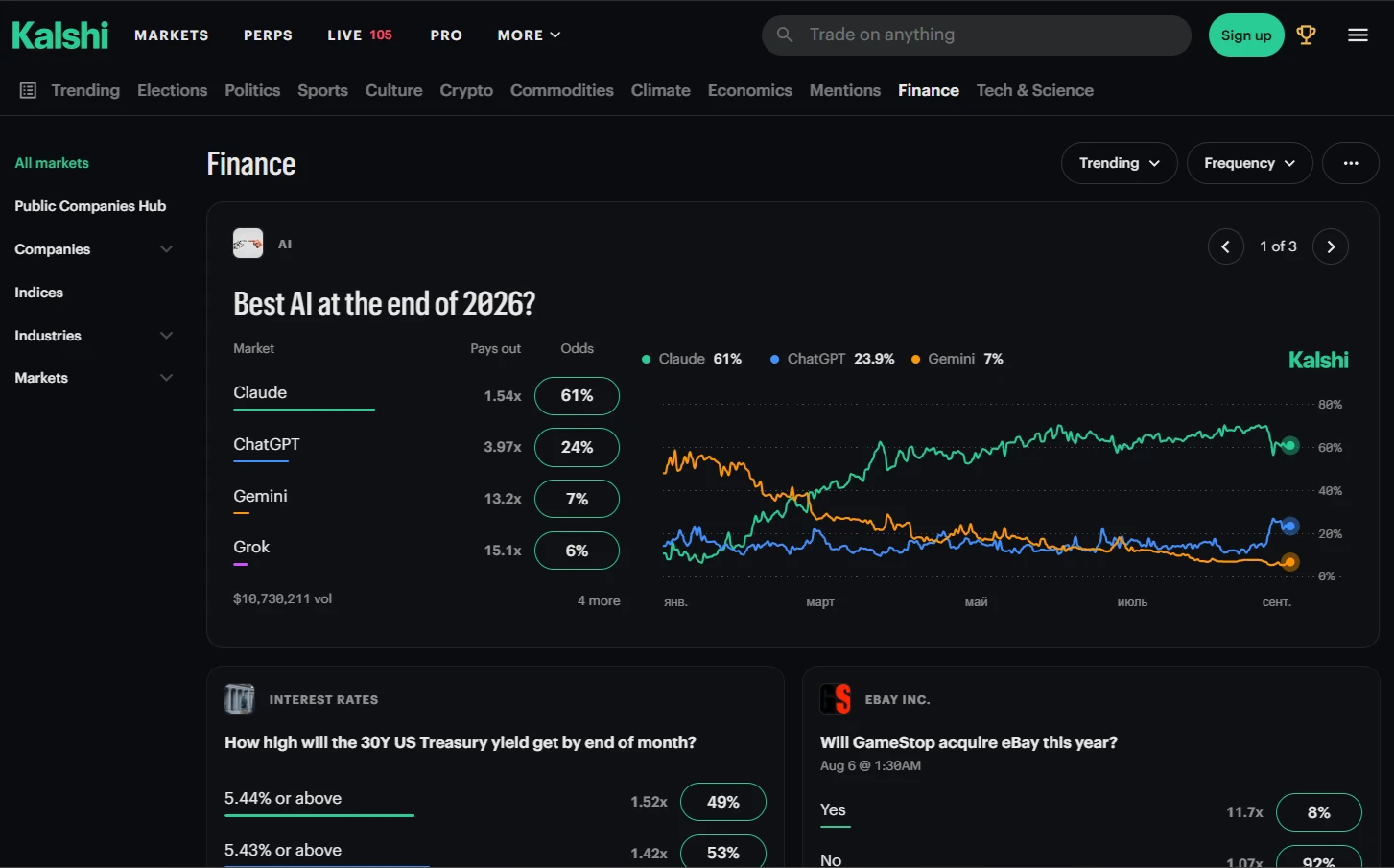Focus the Trade on anything search field
1394x868 pixels.
977,35
